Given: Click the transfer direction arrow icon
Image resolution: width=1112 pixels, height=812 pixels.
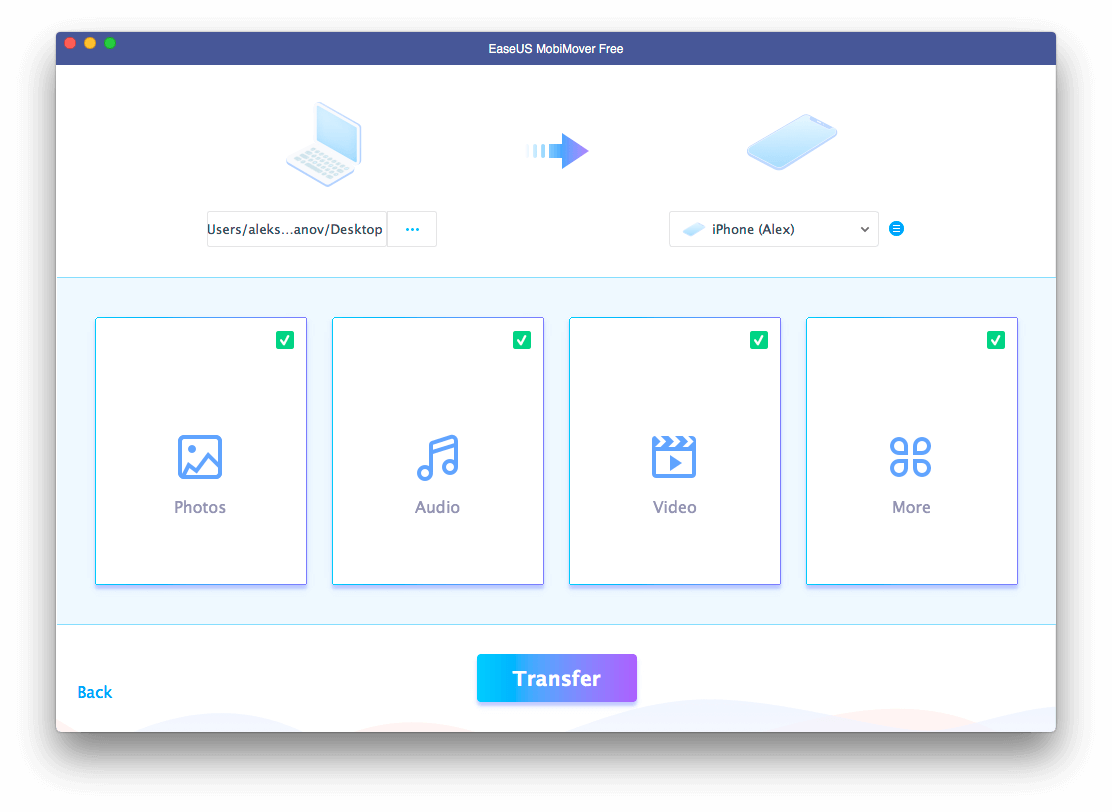Looking at the screenshot, I should (x=557, y=150).
